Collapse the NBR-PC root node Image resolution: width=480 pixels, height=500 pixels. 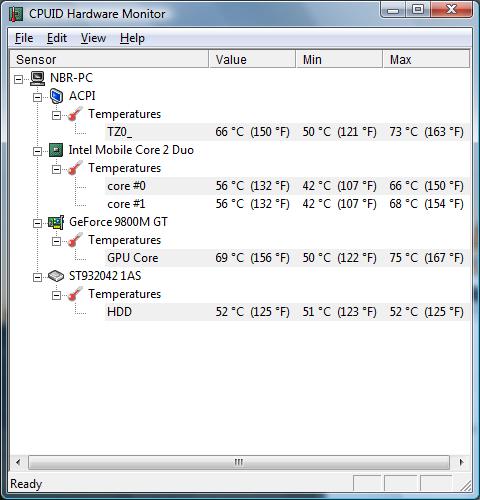pos(19,79)
